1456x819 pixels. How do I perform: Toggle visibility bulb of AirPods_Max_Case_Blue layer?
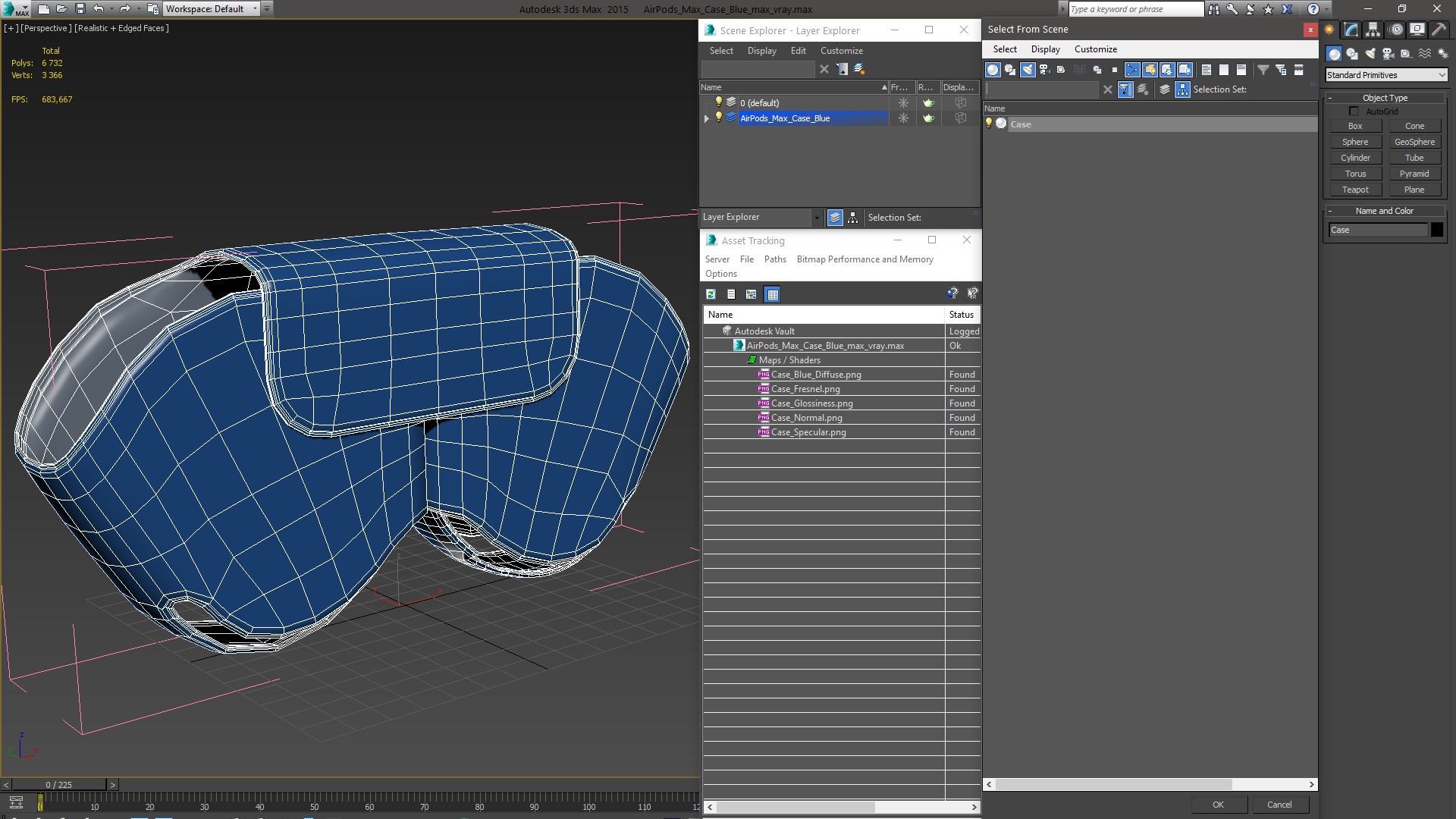pyautogui.click(x=719, y=117)
